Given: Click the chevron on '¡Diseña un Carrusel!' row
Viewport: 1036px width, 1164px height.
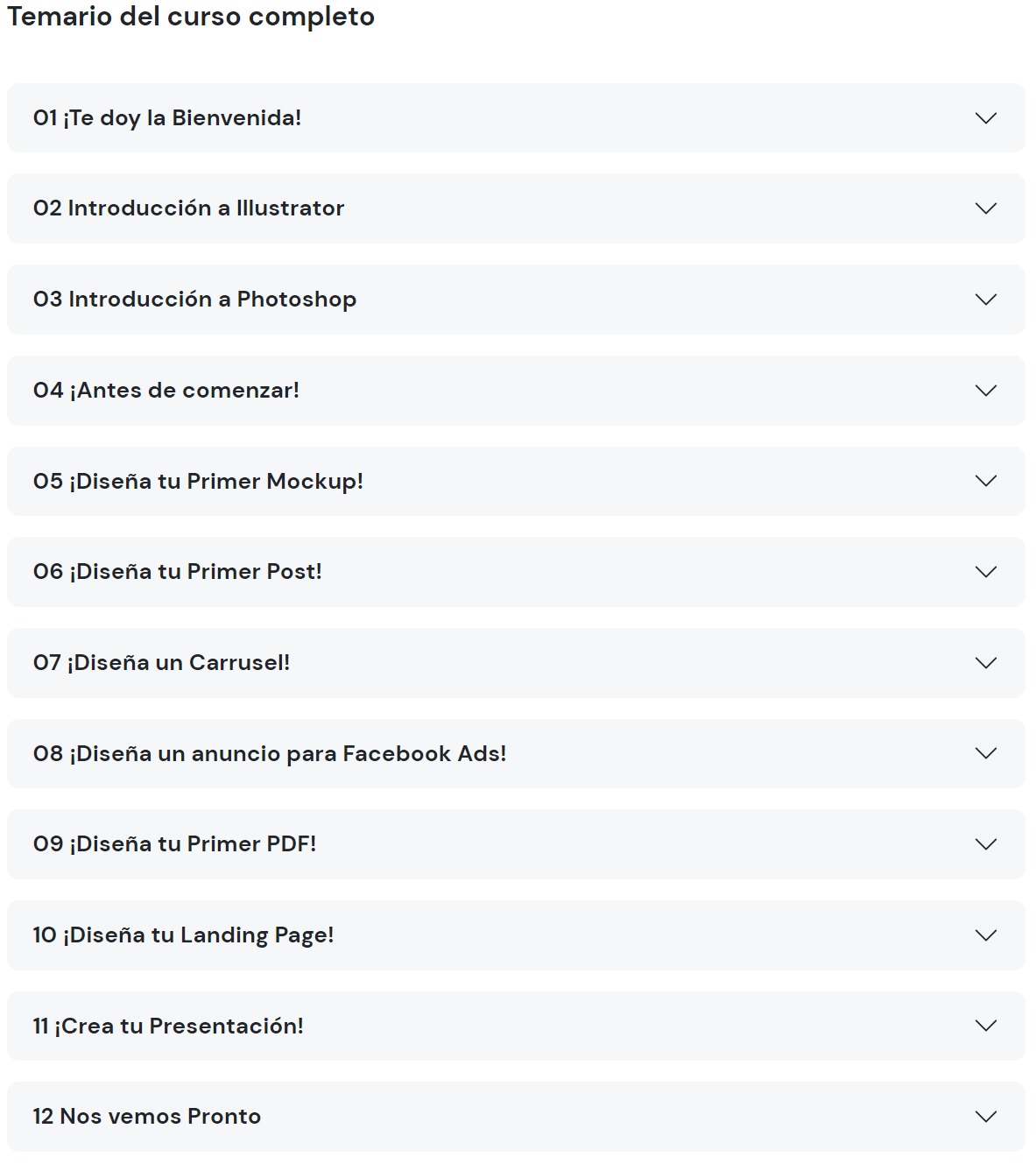Looking at the screenshot, I should (x=986, y=663).
